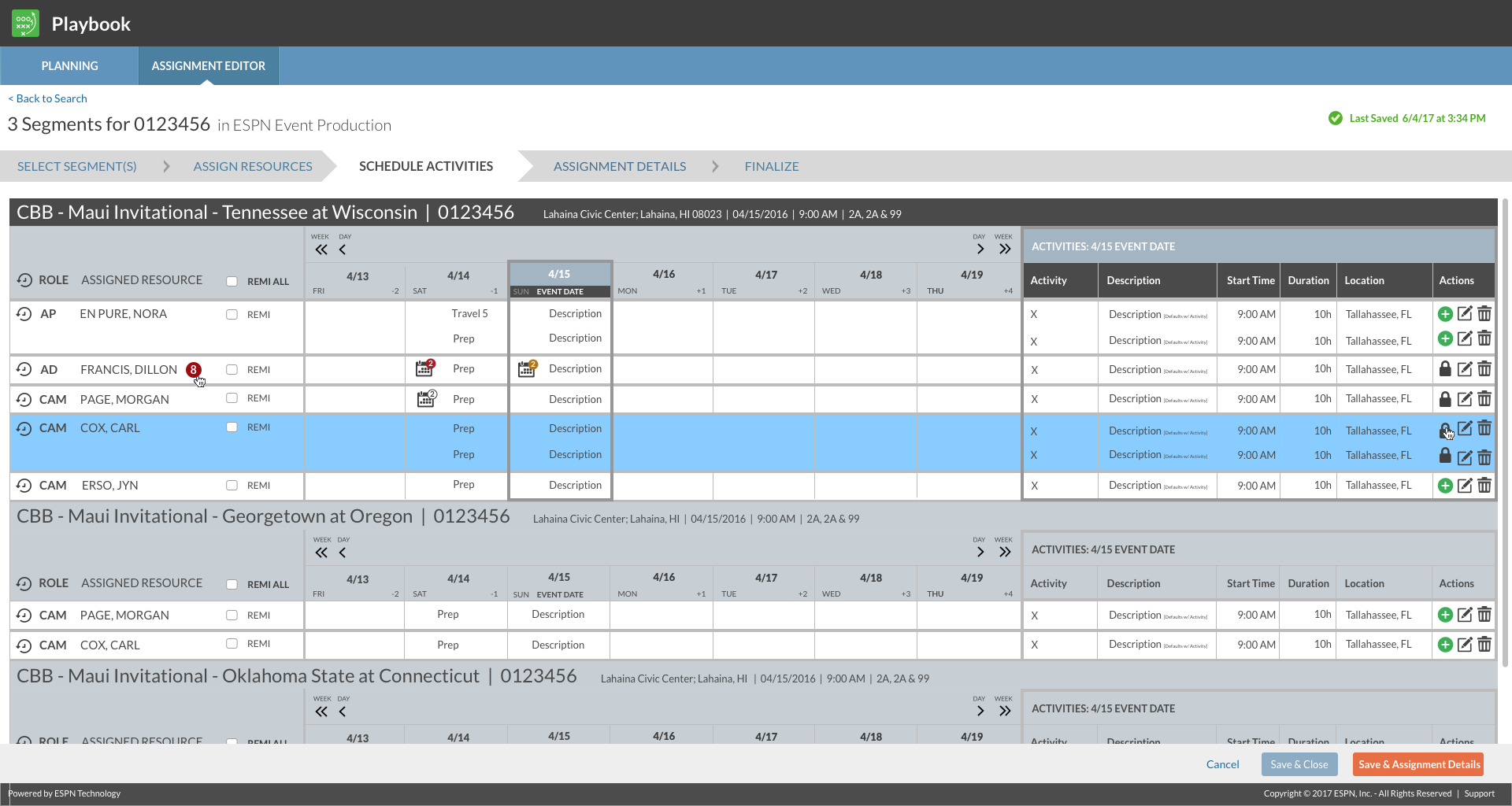1512x806 pixels.
Task: Go back one week in Tennessee segment calendar
Action: pyautogui.click(x=321, y=250)
